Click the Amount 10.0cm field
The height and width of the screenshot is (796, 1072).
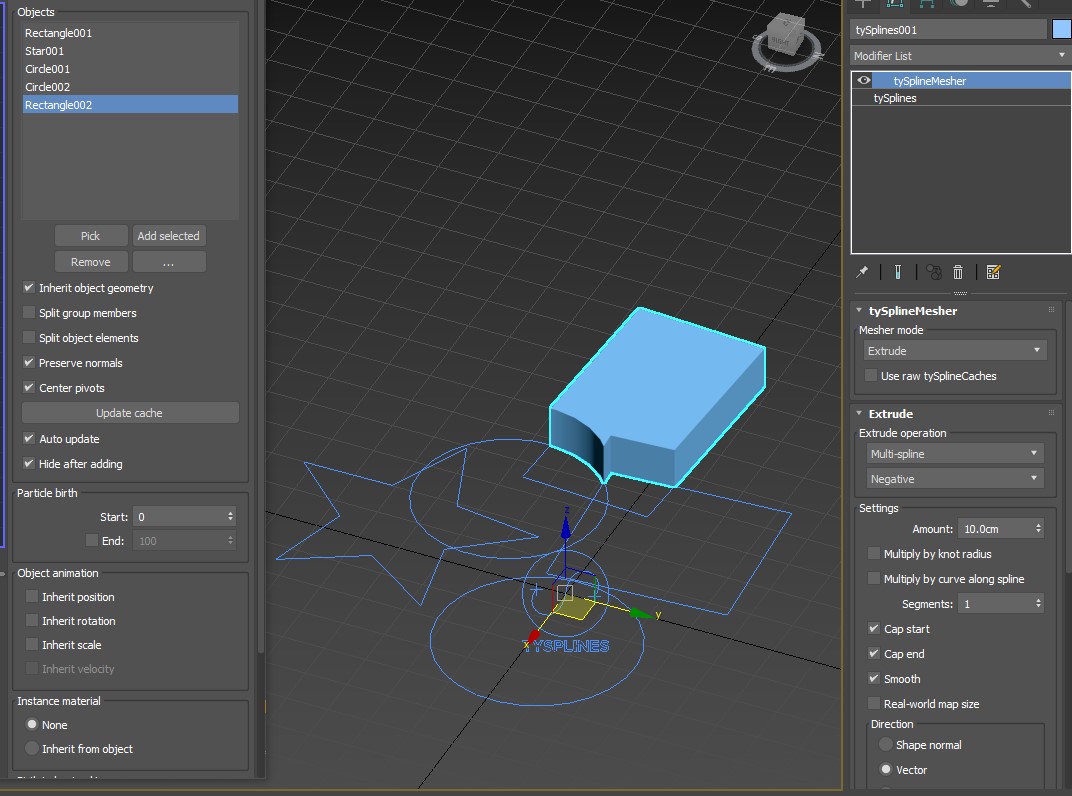click(x=995, y=529)
